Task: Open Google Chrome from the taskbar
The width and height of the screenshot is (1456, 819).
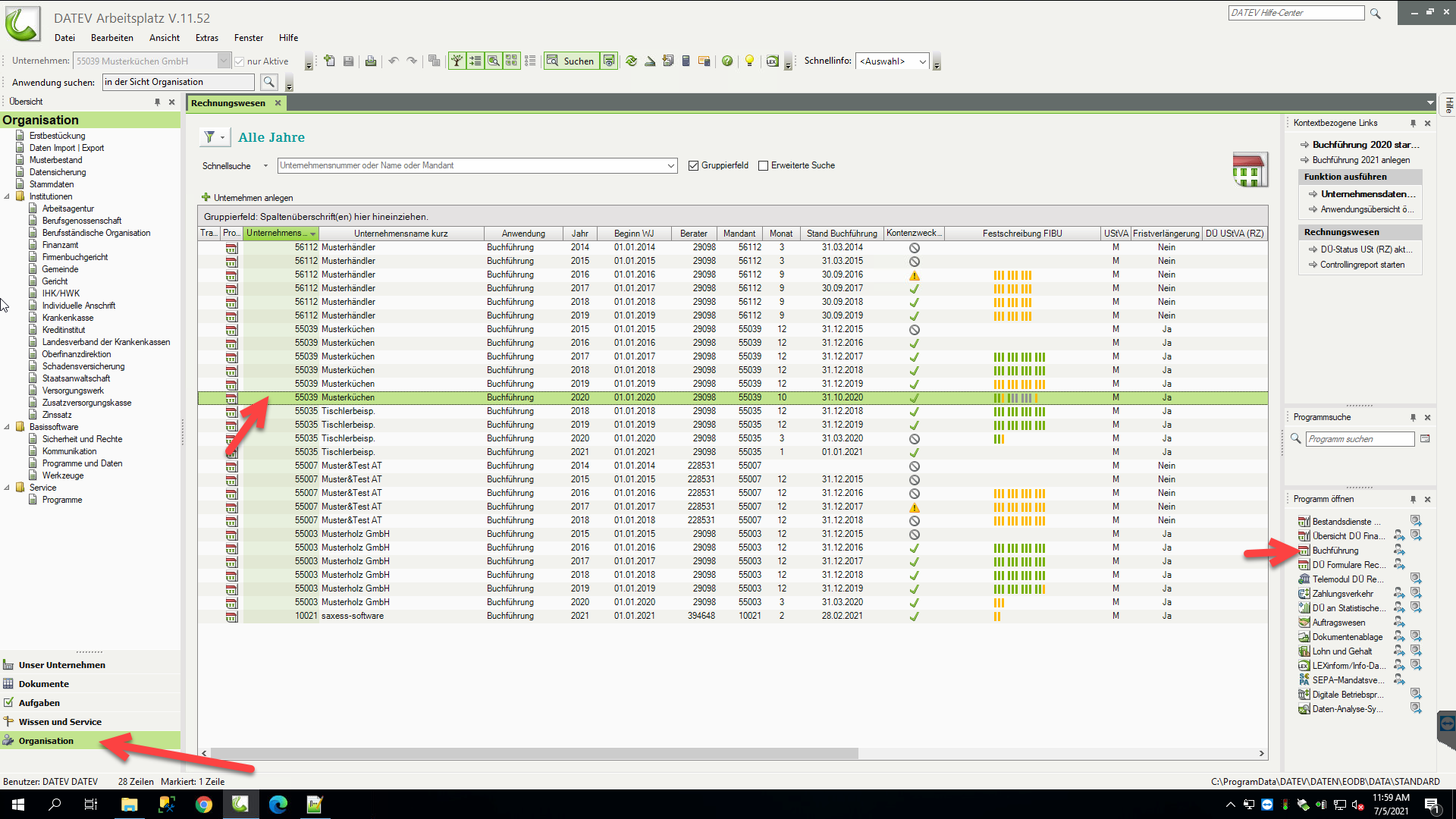Action: (203, 804)
